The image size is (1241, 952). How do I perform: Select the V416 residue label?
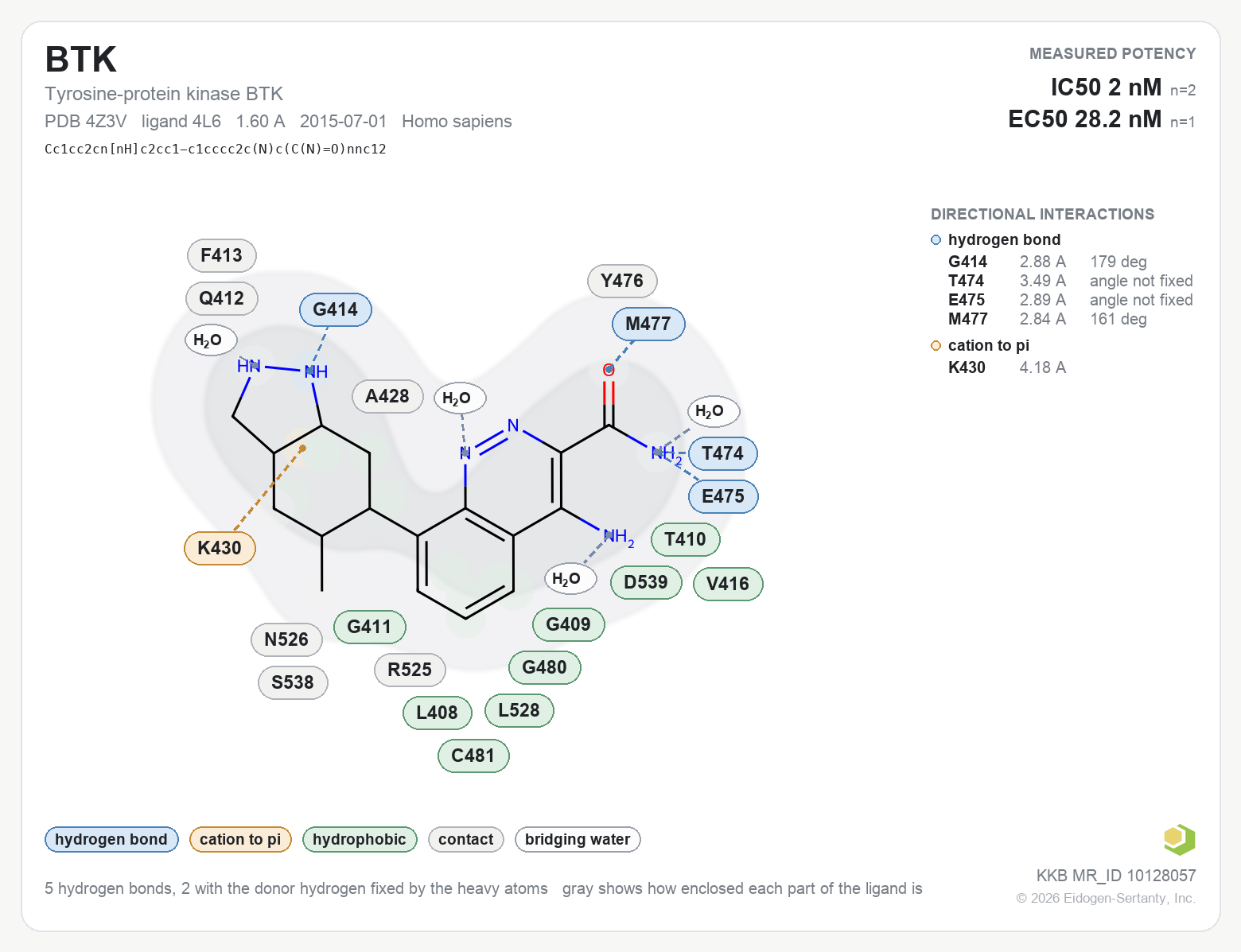[728, 584]
